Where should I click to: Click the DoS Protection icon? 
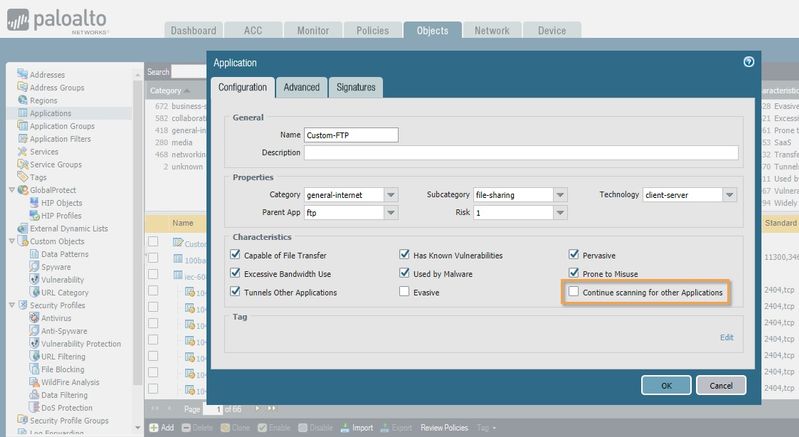point(34,407)
